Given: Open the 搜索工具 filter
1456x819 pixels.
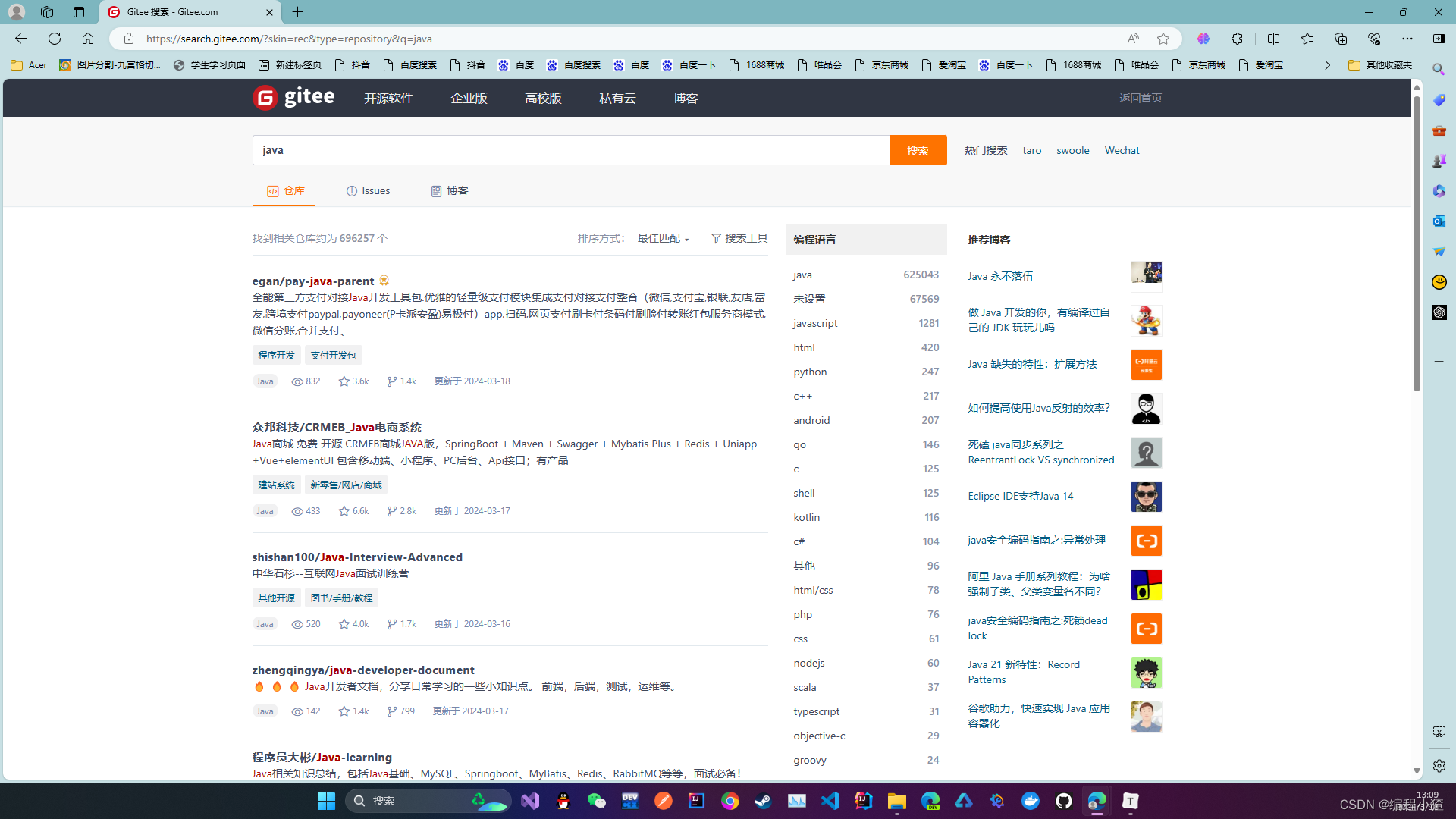Looking at the screenshot, I should click(739, 238).
